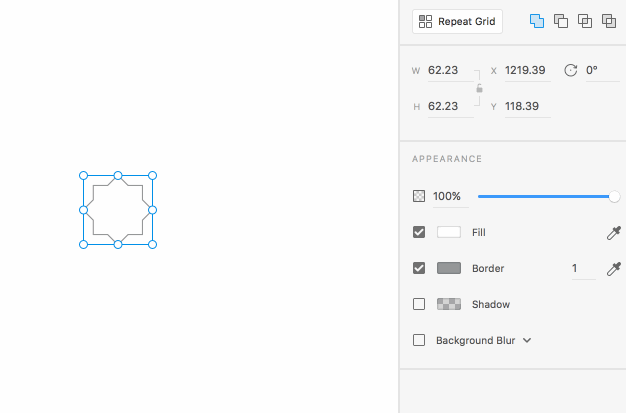
Task: Expand the Background Blur dropdown arrow
Action: tap(527, 340)
